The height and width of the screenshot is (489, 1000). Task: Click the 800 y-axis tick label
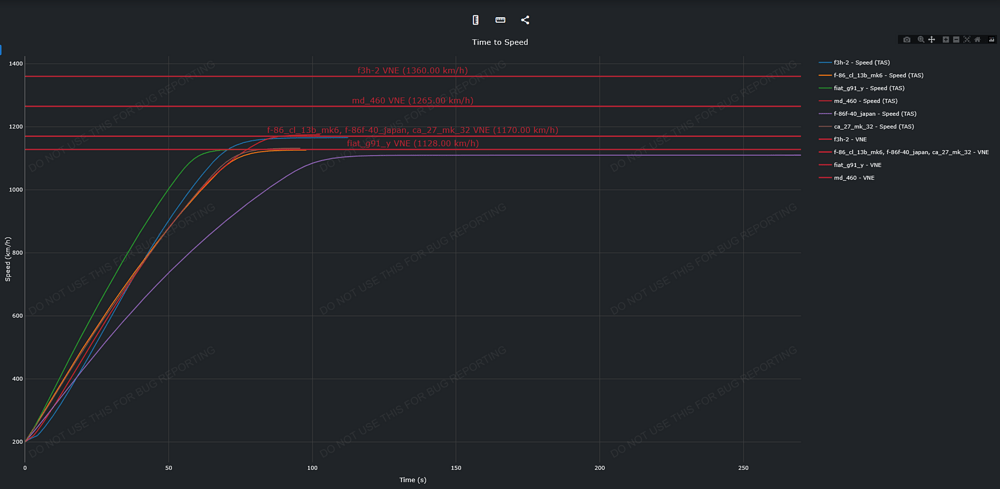17,253
